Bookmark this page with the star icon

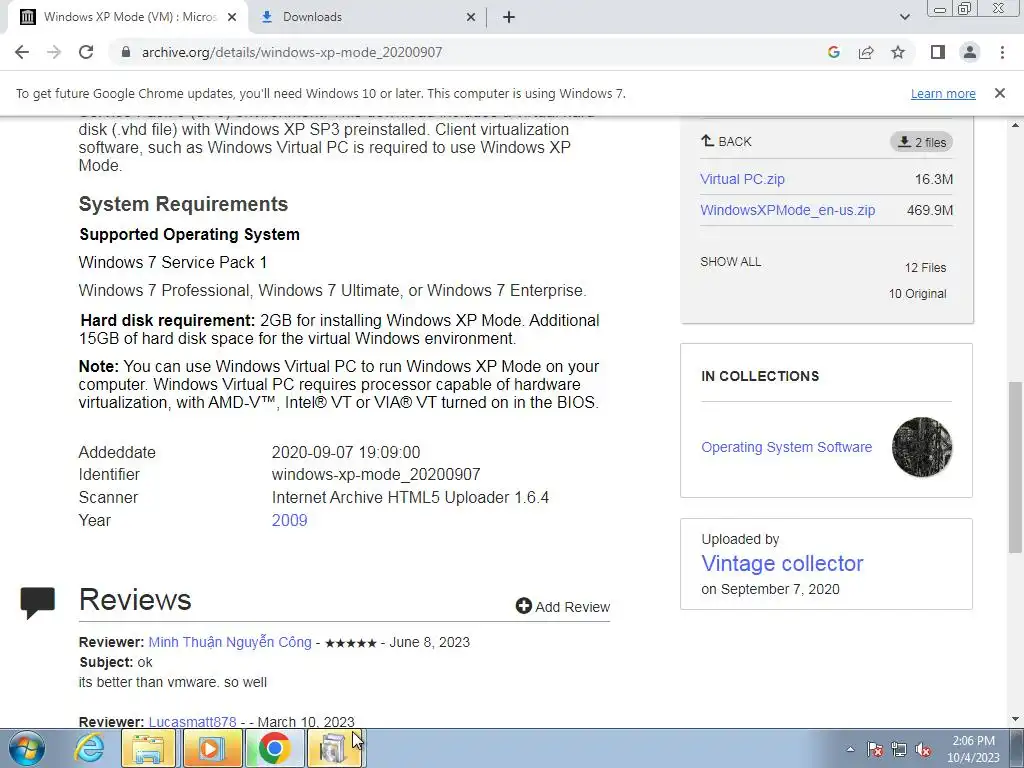898,52
